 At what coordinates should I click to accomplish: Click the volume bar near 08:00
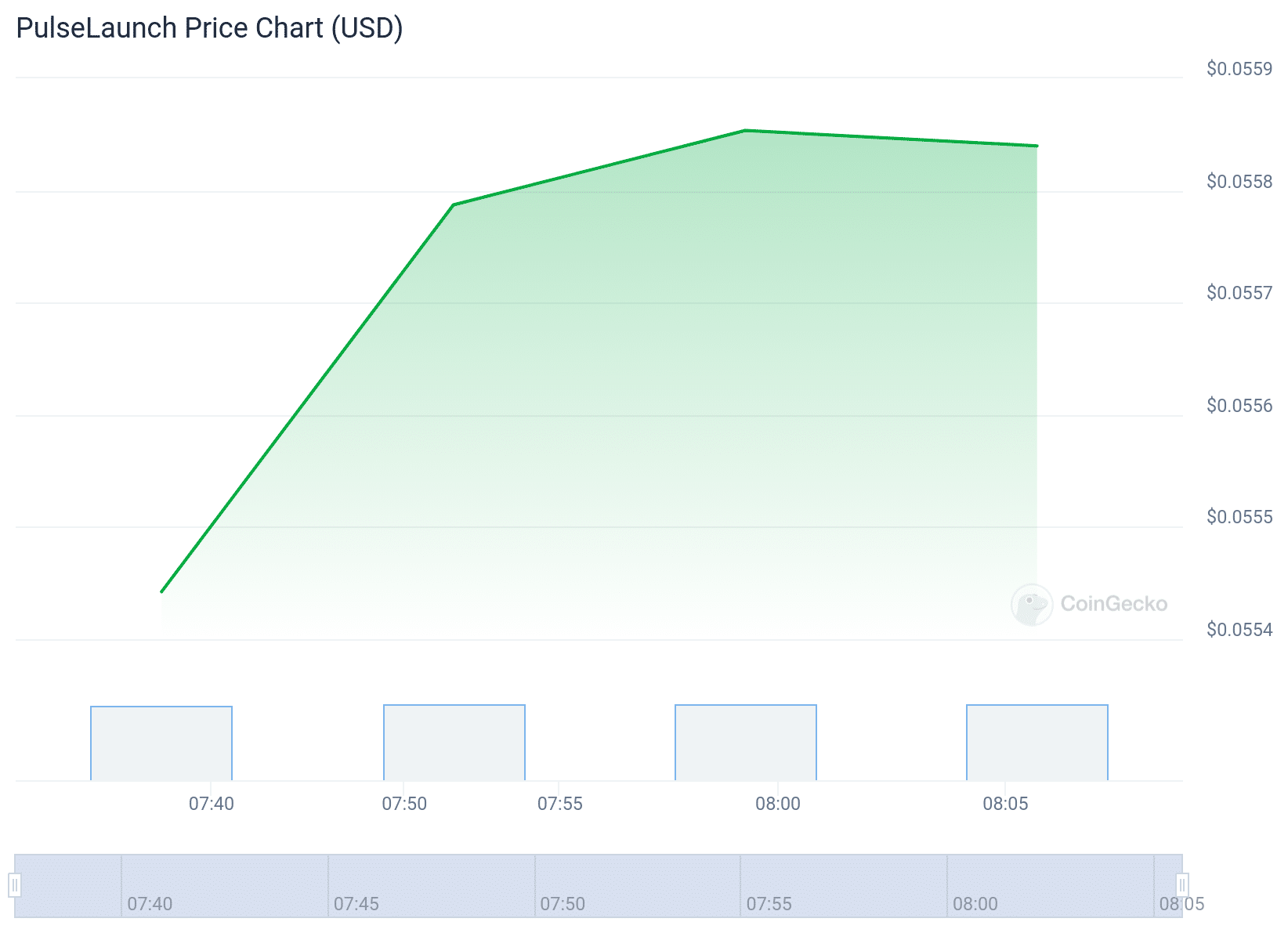[746, 743]
